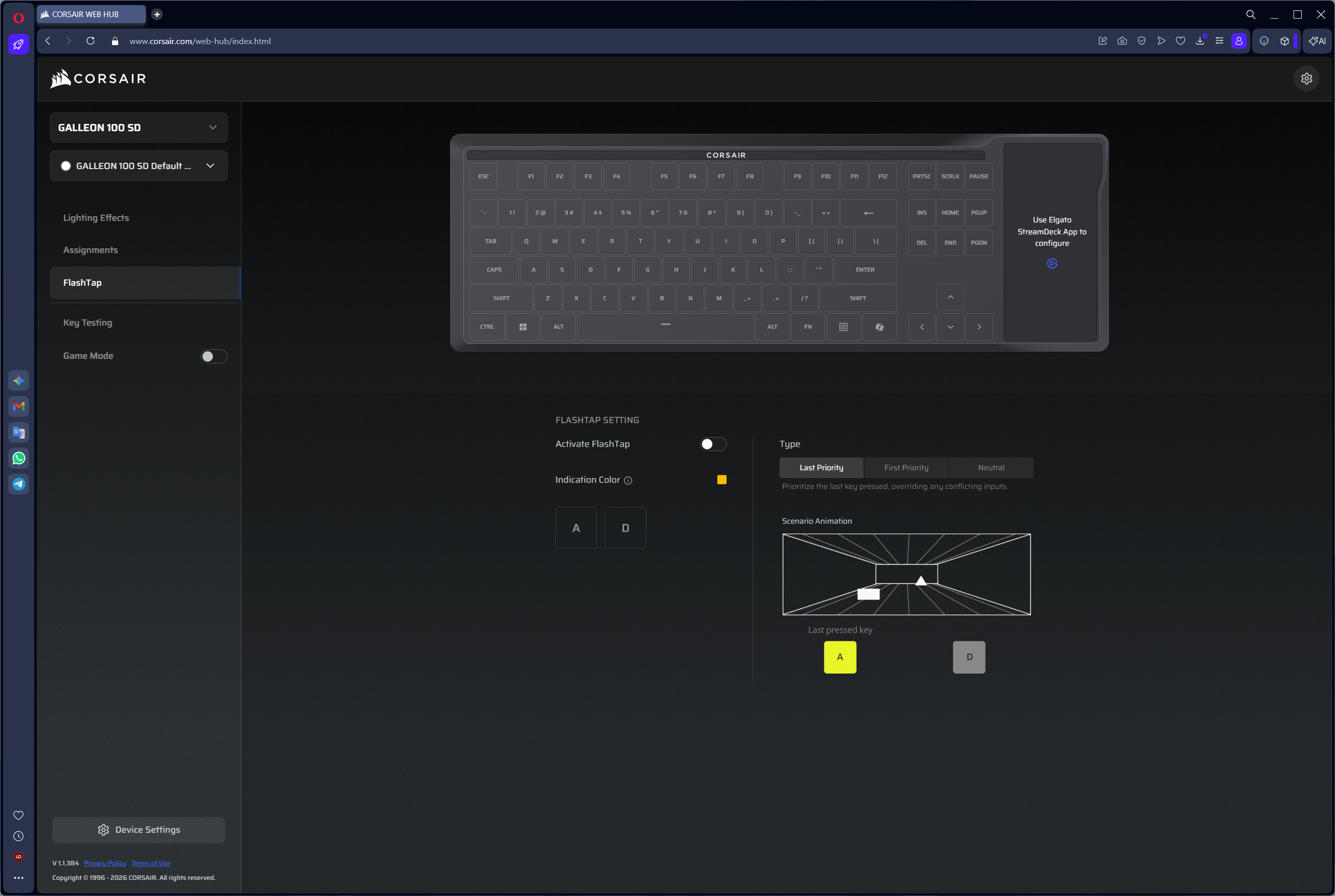Select Lighting Effects in the sidebar
This screenshot has width=1335, height=896.
point(96,218)
